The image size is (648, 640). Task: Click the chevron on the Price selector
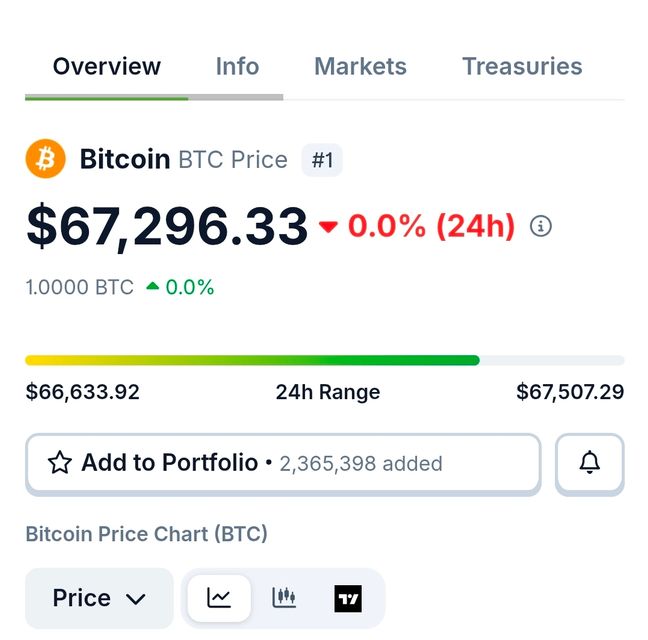136,599
